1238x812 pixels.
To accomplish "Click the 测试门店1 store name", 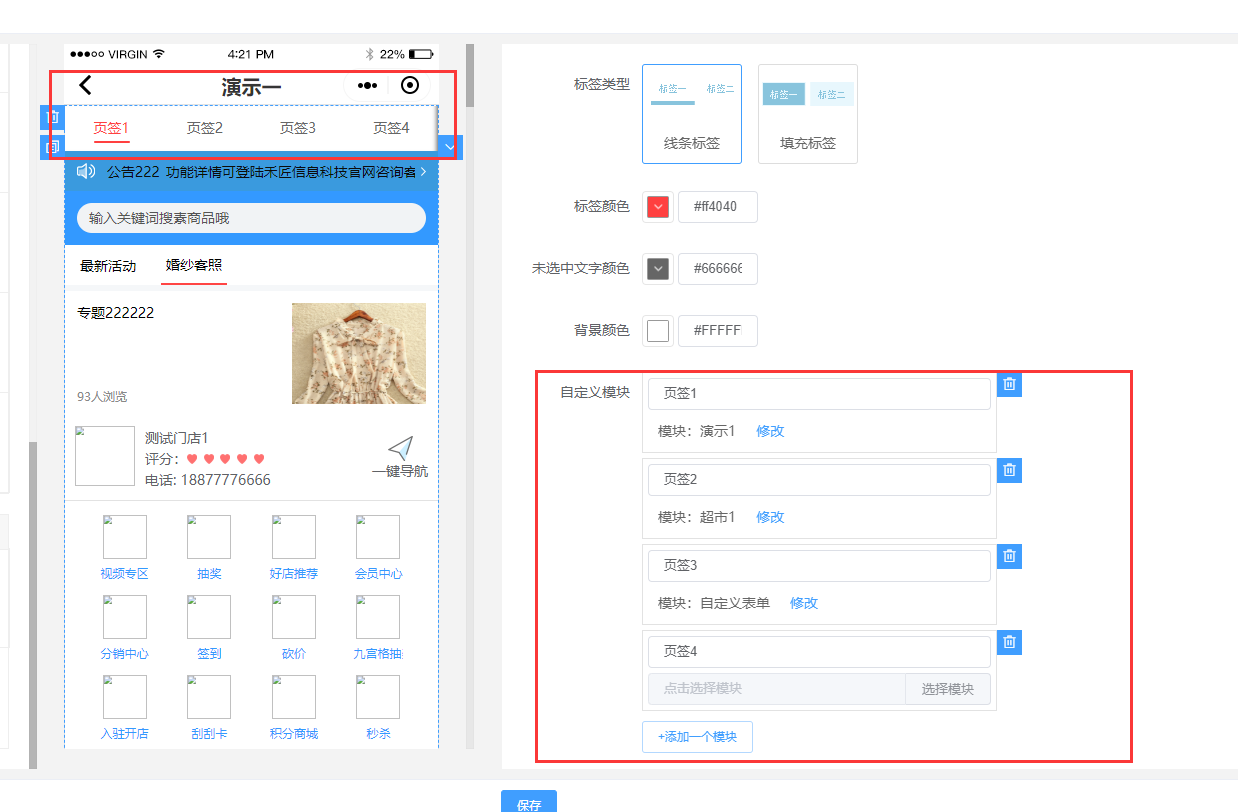I will pos(177,438).
